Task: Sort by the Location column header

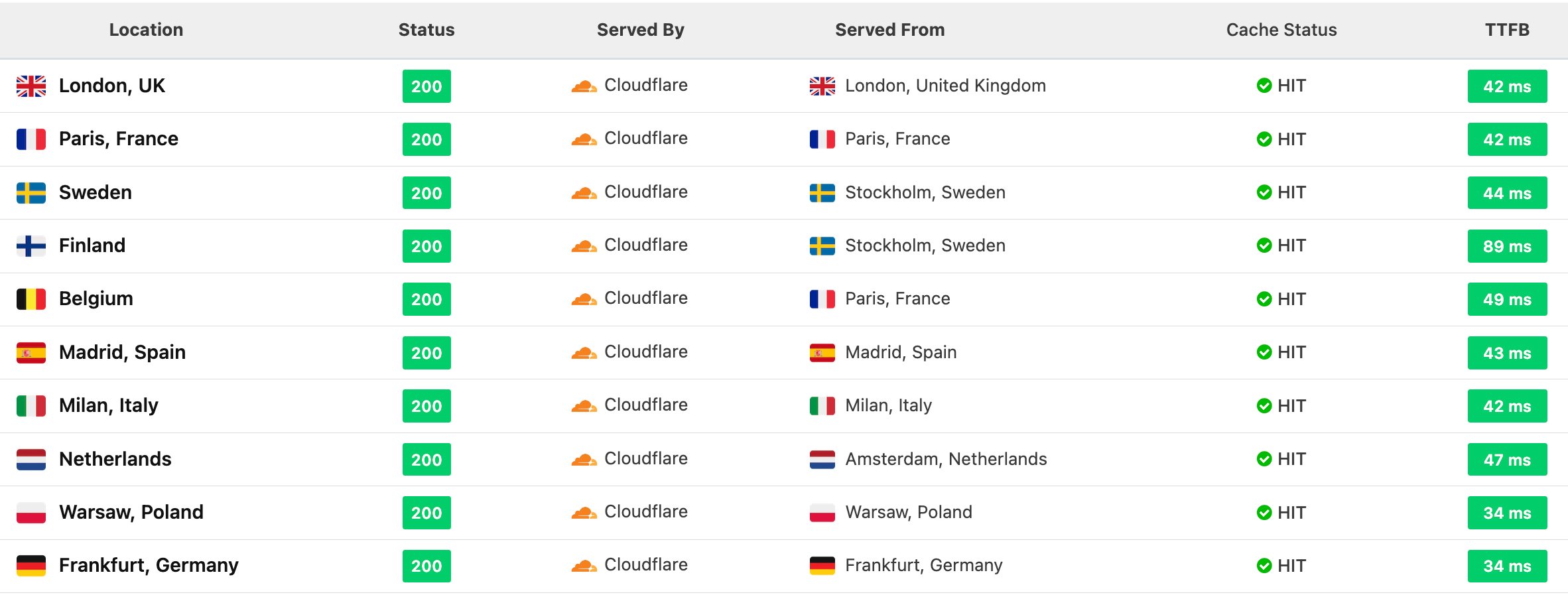Action: point(146,30)
